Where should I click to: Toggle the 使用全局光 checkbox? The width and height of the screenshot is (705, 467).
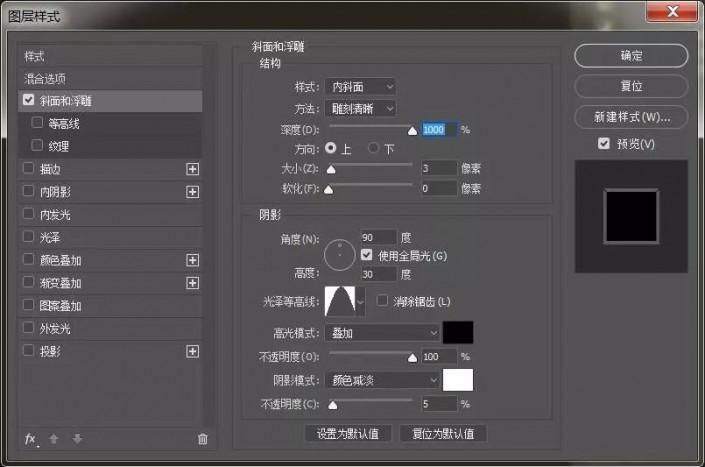pyautogui.click(x=366, y=255)
